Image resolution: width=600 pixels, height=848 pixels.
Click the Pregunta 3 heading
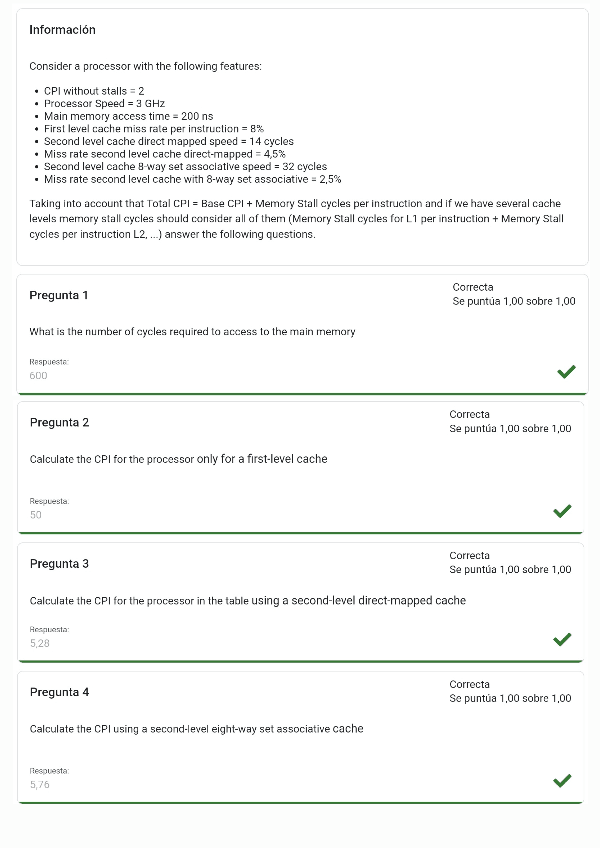tap(59, 564)
